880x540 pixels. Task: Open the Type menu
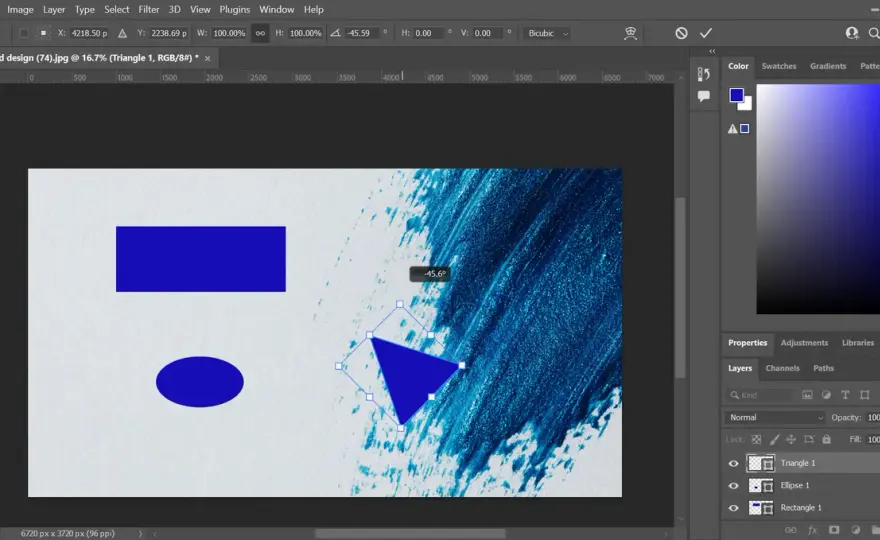click(x=85, y=10)
